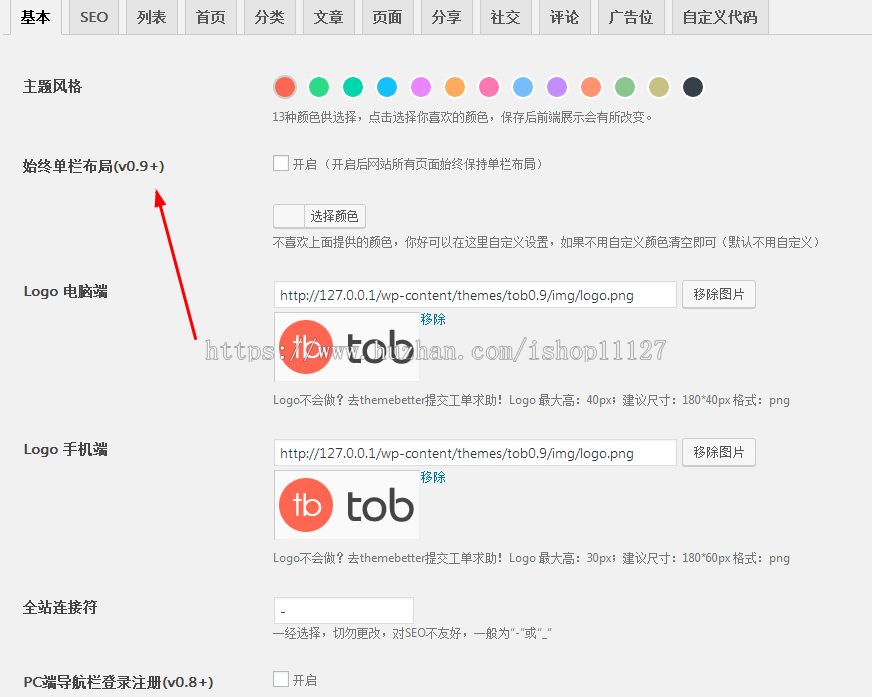Open the 分类 tab

[x=270, y=17]
